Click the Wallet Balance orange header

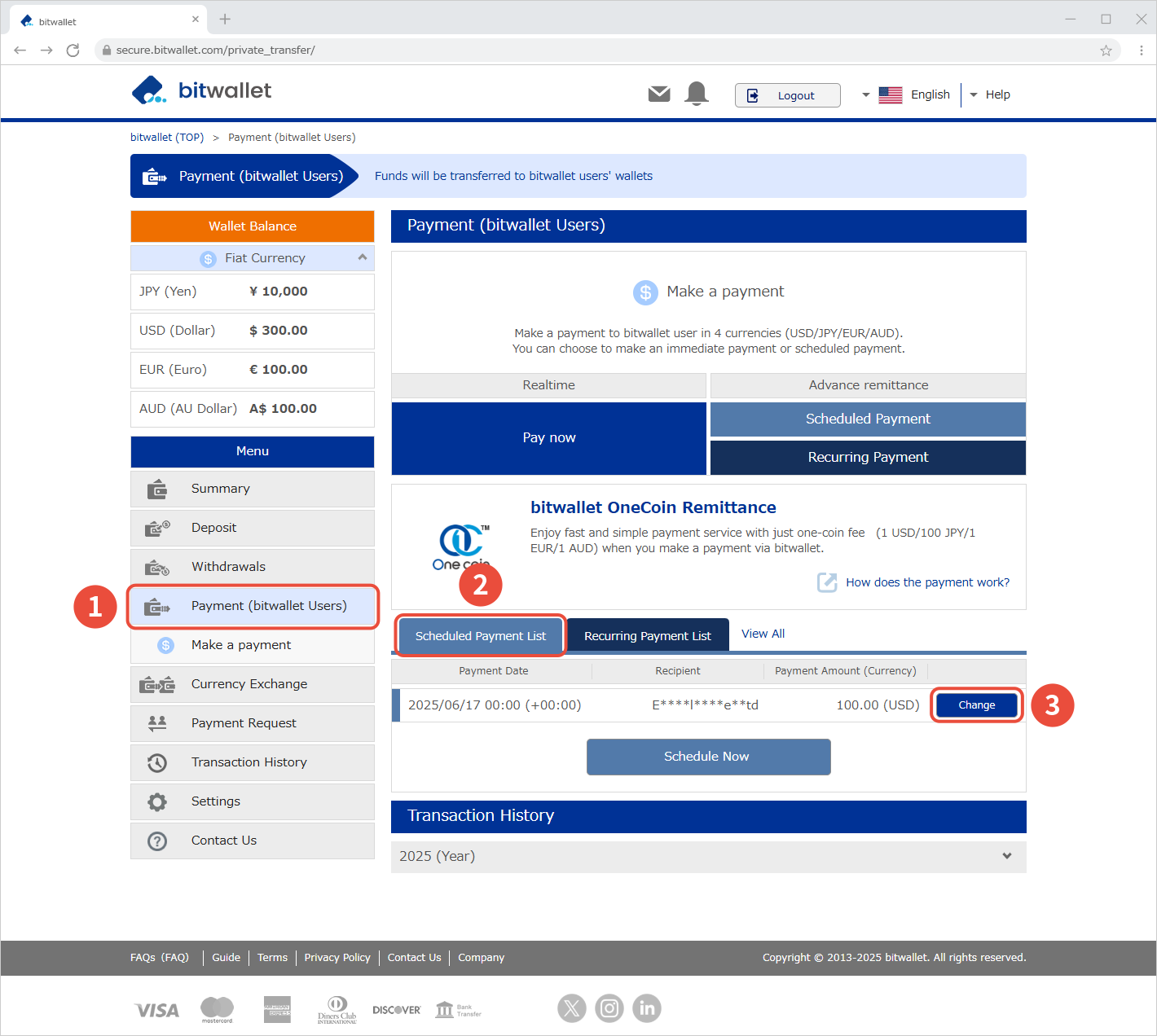pyautogui.click(x=253, y=226)
